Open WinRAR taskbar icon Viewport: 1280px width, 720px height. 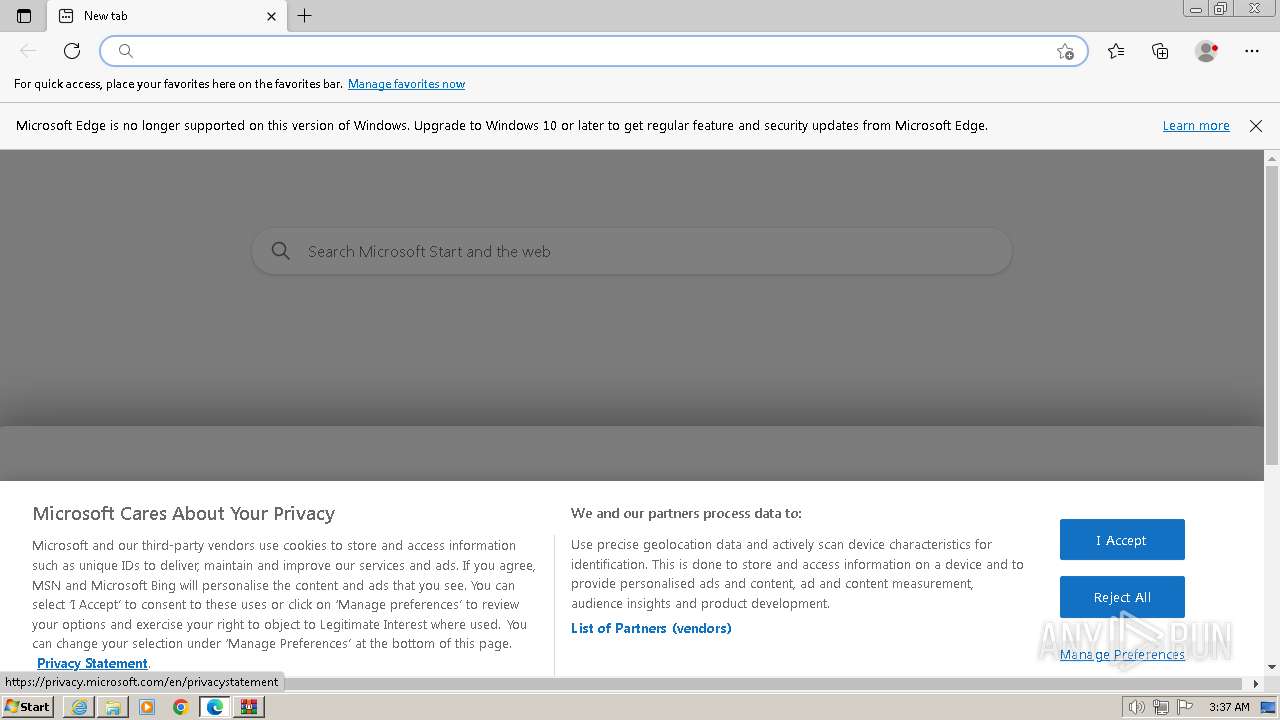coord(249,707)
